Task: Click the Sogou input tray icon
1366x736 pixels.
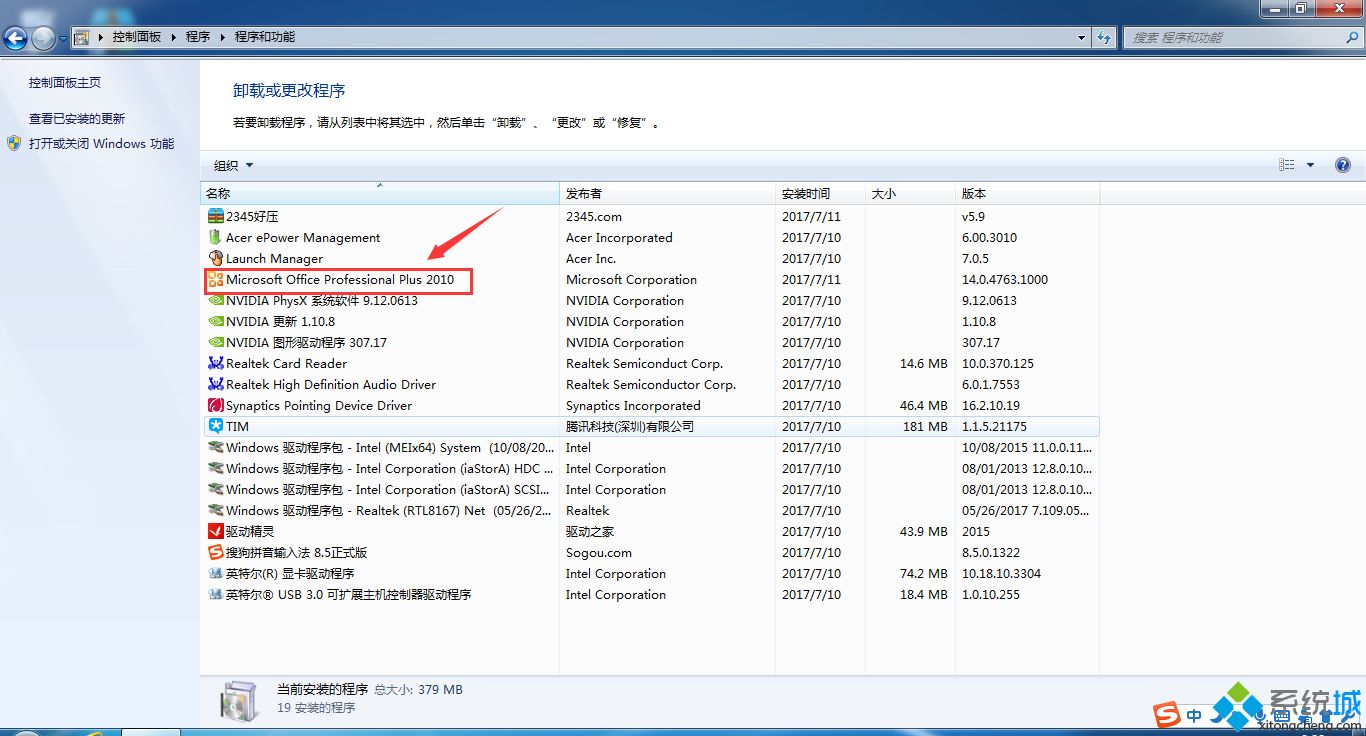Action: pos(1166,715)
